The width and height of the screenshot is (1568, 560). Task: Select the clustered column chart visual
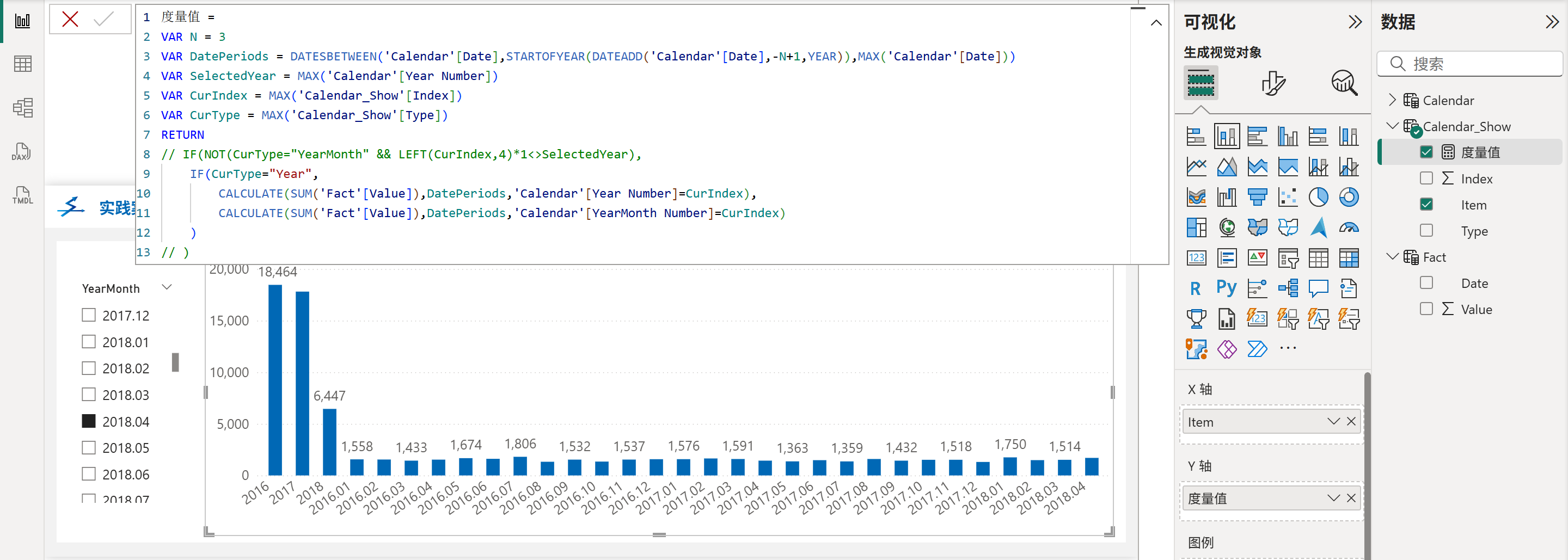(x=1288, y=137)
